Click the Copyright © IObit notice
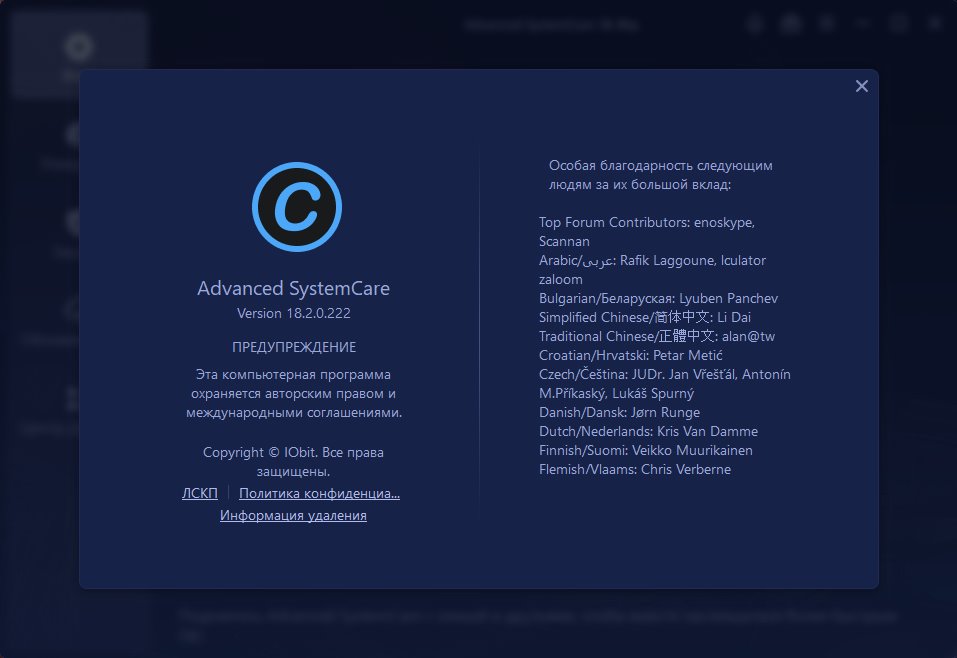Screen dimensions: 957x658 coord(293,452)
